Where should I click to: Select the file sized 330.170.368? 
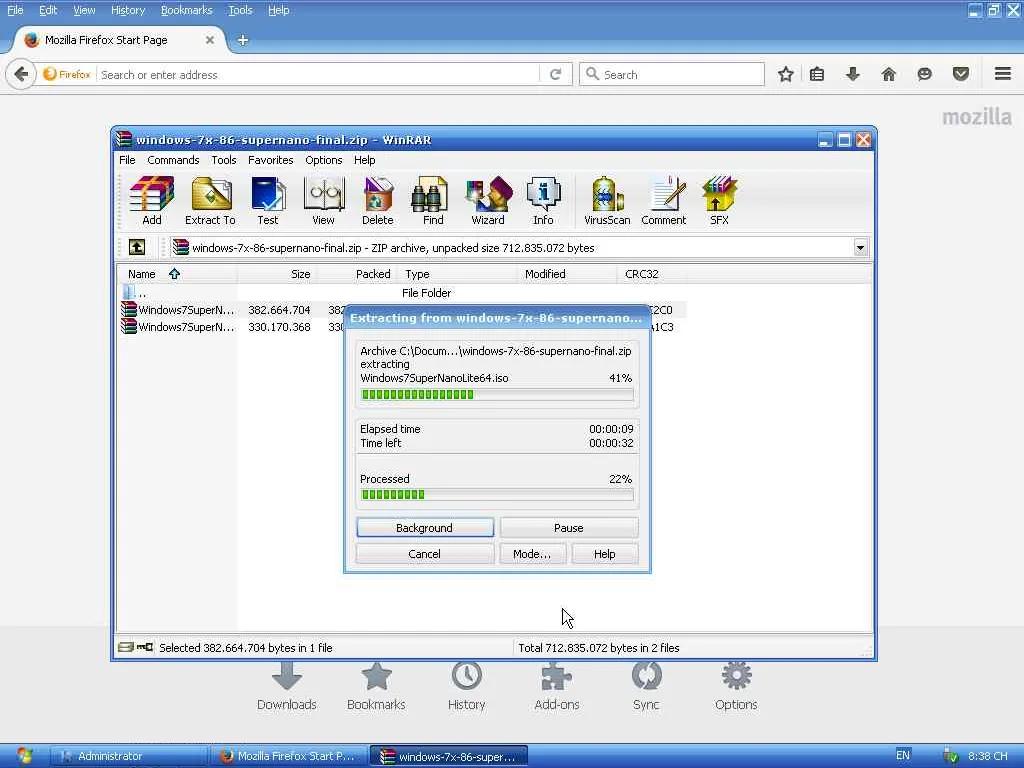pyautogui.click(x=402, y=327)
